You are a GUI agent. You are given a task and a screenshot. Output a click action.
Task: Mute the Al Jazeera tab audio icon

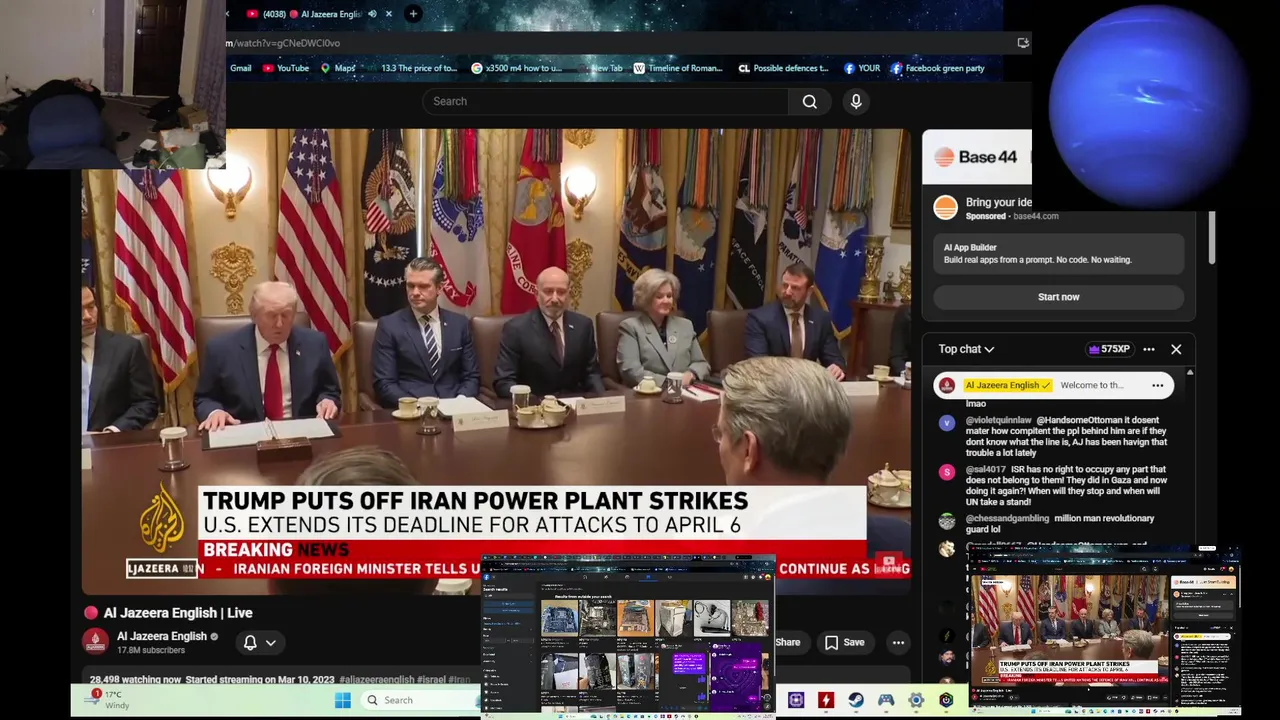(372, 14)
